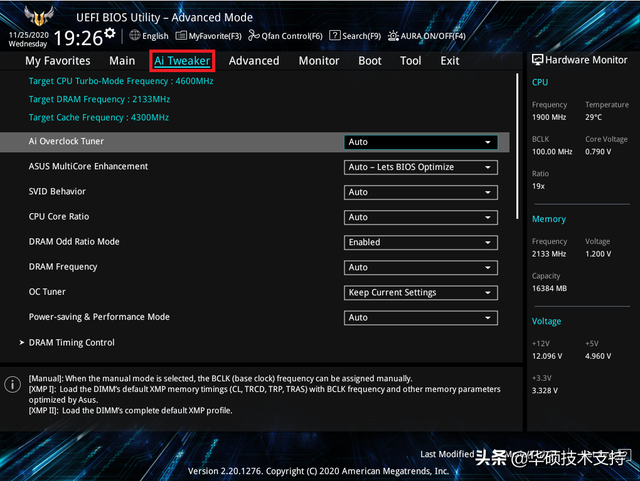
Task: Click the 3.328 V reading
Action: [x=545, y=391]
